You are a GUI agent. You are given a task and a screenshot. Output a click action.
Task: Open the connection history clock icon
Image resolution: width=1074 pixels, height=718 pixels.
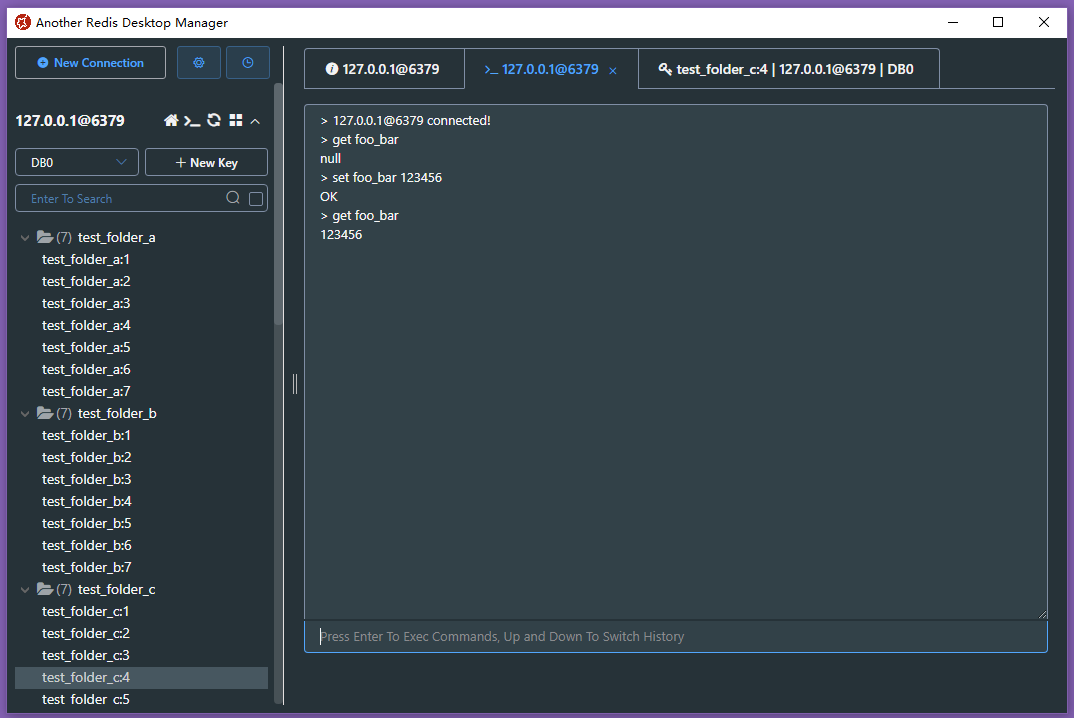[x=247, y=61]
